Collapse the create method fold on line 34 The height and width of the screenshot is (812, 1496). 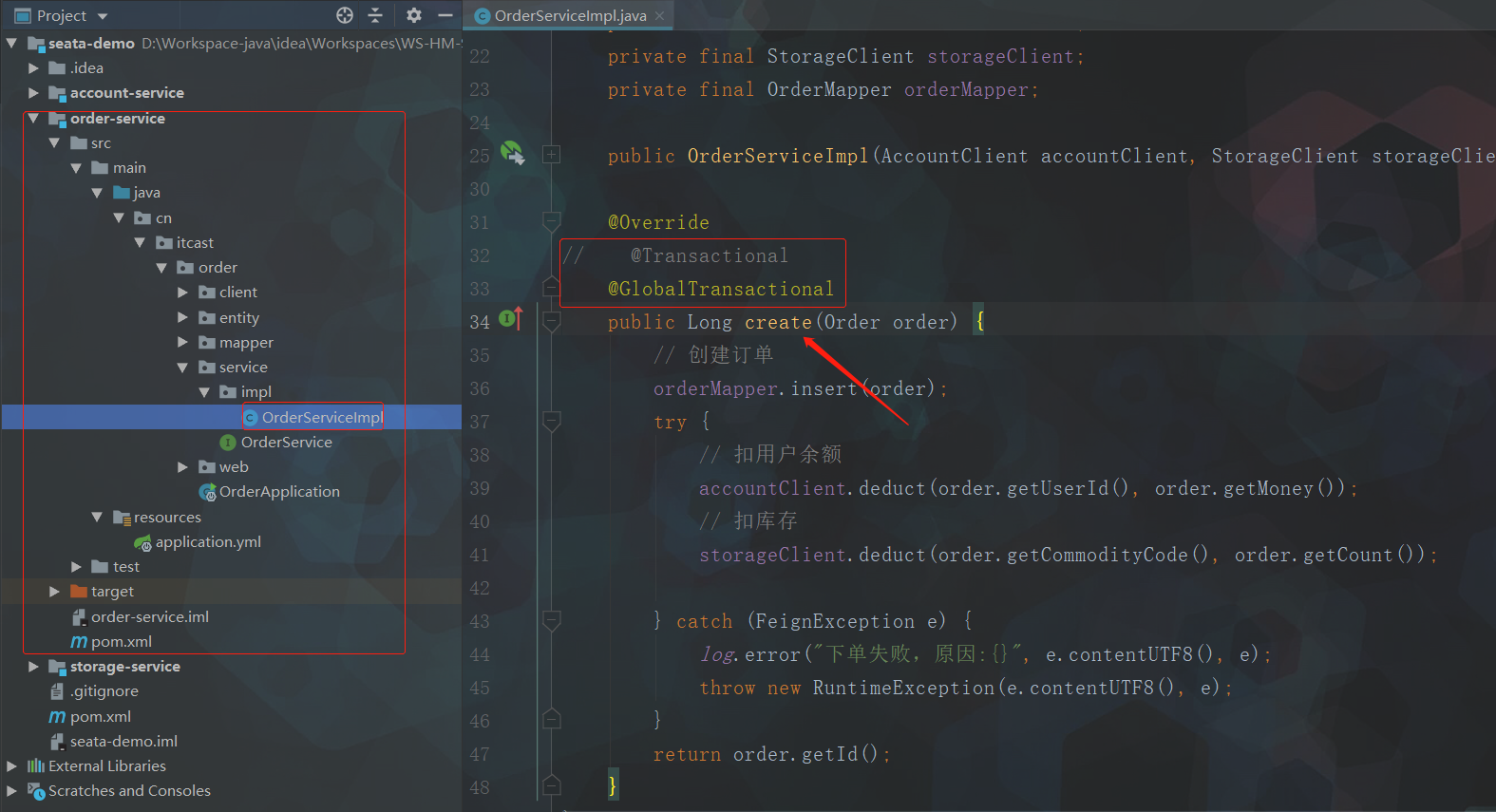click(x=551, y=322)
